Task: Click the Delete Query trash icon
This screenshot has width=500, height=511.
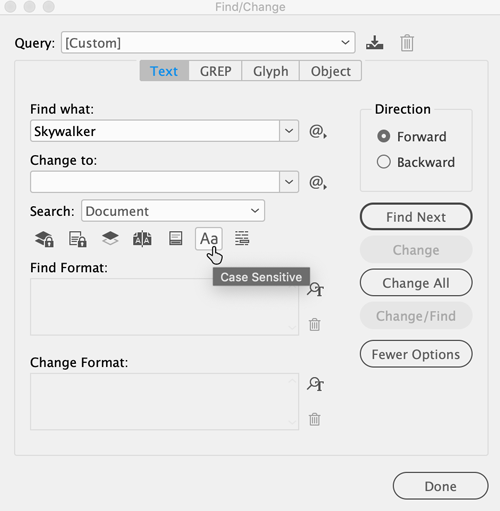Action: [407, 43]
